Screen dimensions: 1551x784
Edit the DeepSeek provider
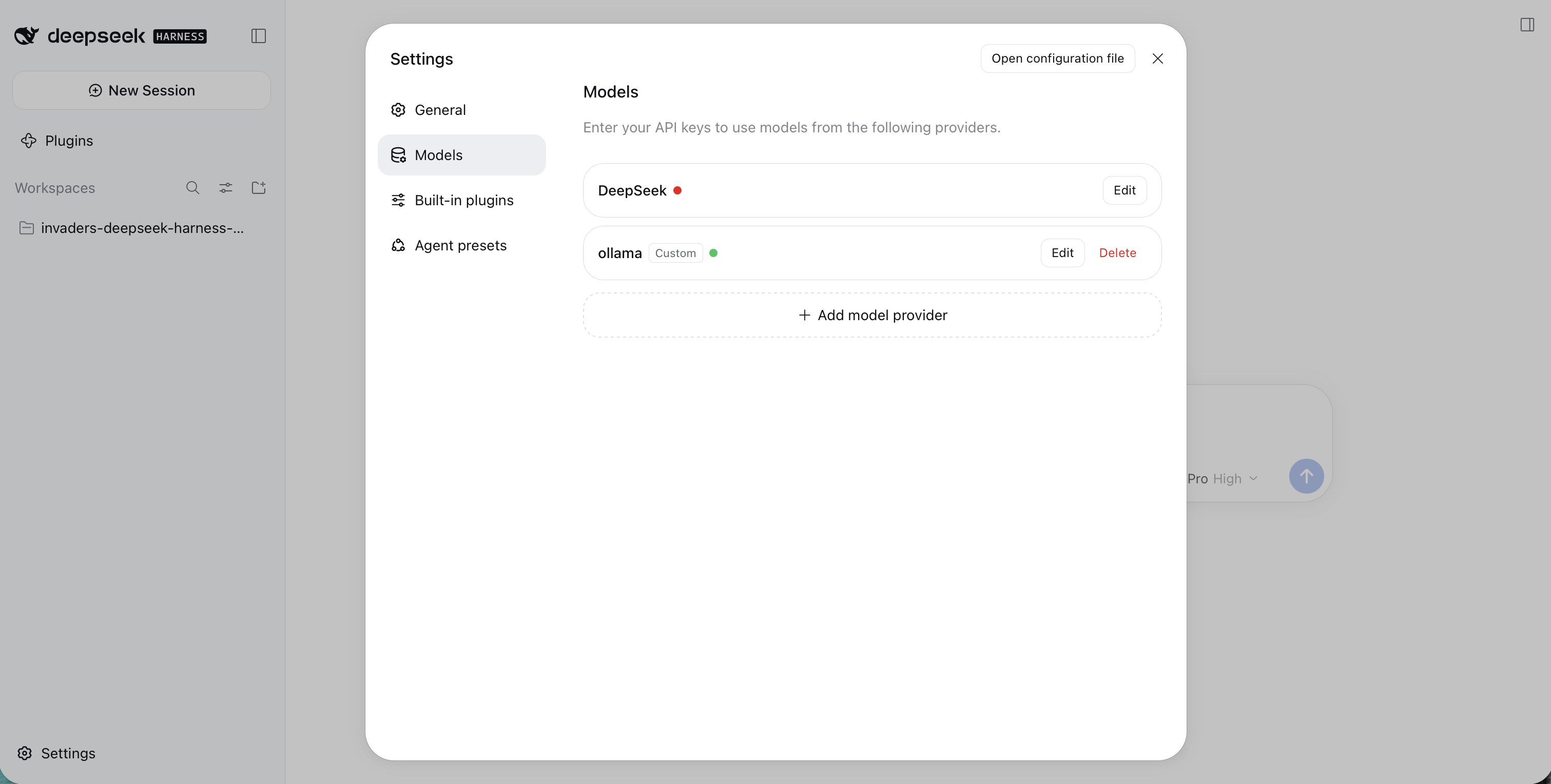(x=1124, y=190)
